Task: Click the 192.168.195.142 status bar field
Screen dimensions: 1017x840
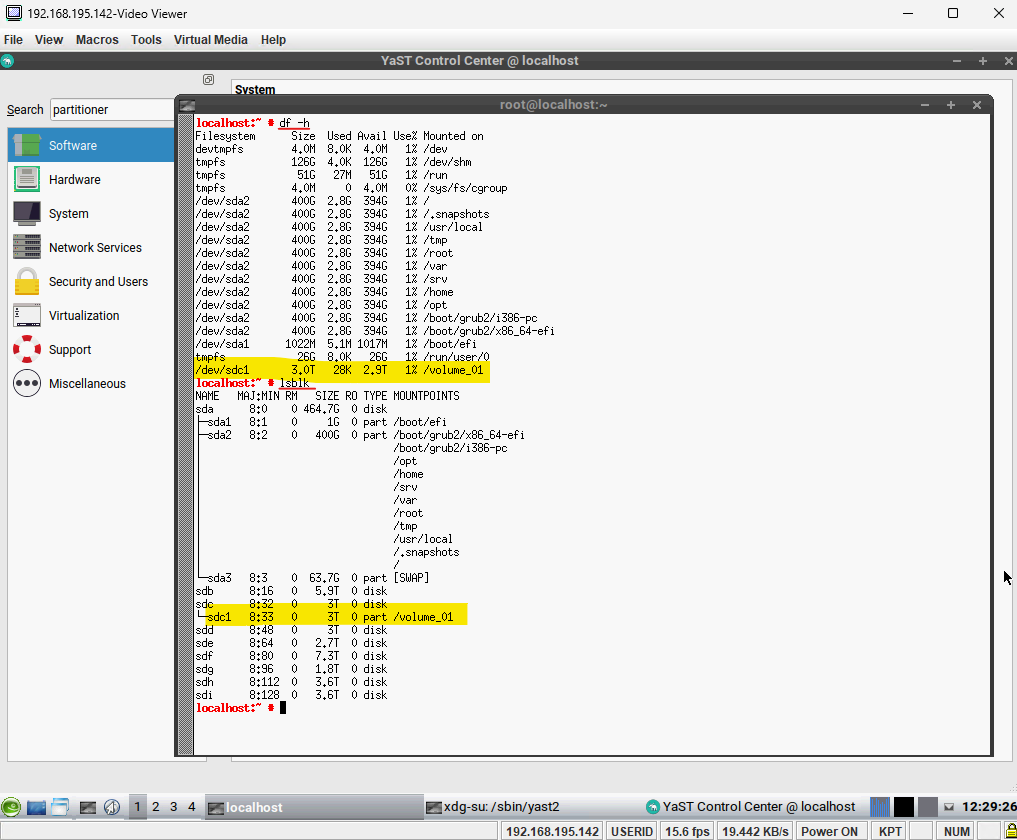Action: coord(553,832)
